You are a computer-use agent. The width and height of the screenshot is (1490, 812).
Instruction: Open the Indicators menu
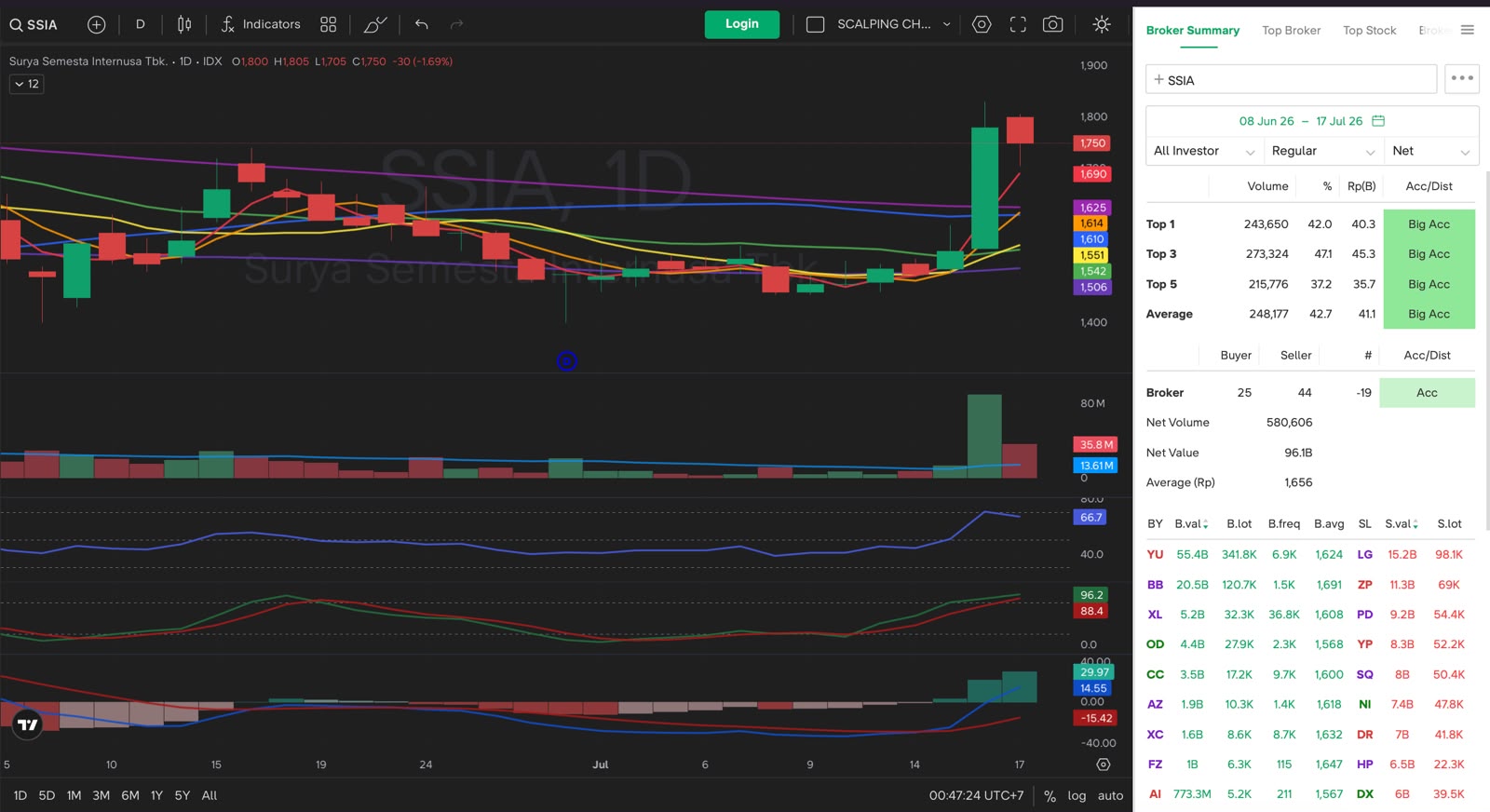pyautogui.click(x=261, y=24)
